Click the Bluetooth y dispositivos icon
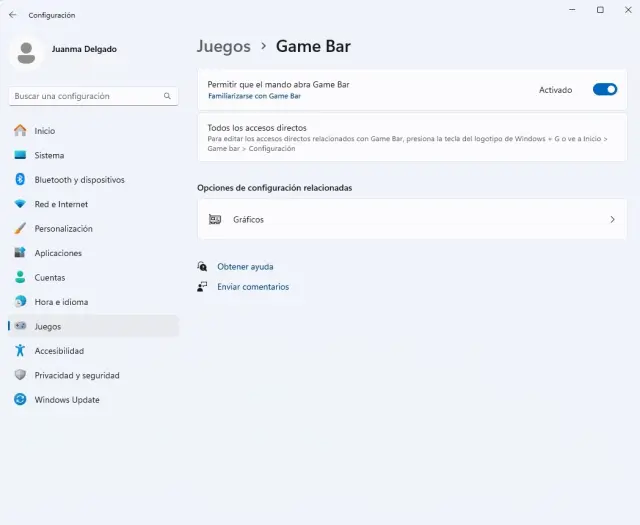Viewport: 640px width, 525px height. click(20, 180)
